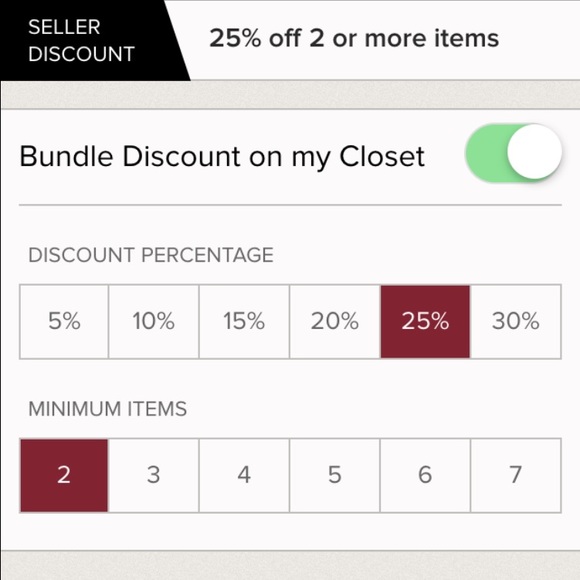Tap the highlighted minimum items 2 cell

(x=64, y=475)
